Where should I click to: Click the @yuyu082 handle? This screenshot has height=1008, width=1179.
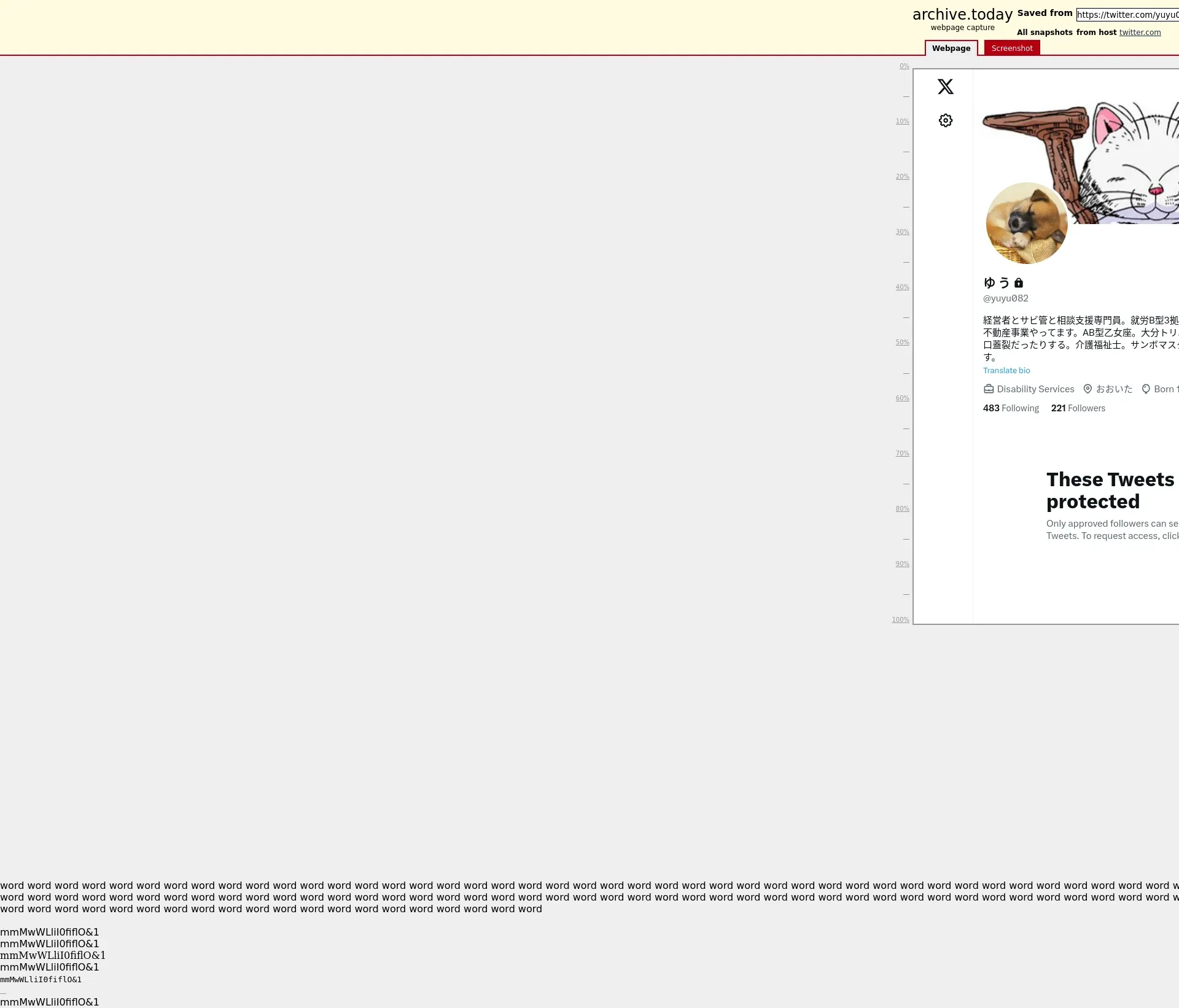[x=1005, y=298]
